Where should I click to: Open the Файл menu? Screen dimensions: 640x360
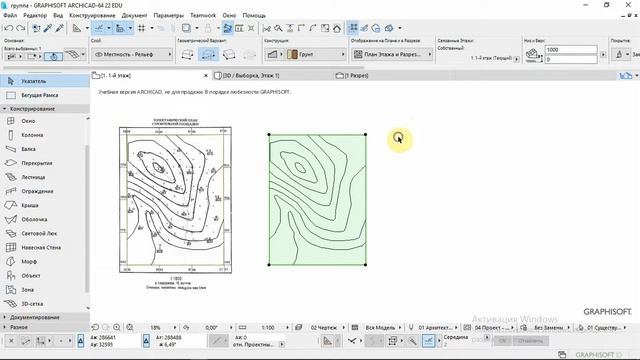pyautogui.click(x=10, y=15)
